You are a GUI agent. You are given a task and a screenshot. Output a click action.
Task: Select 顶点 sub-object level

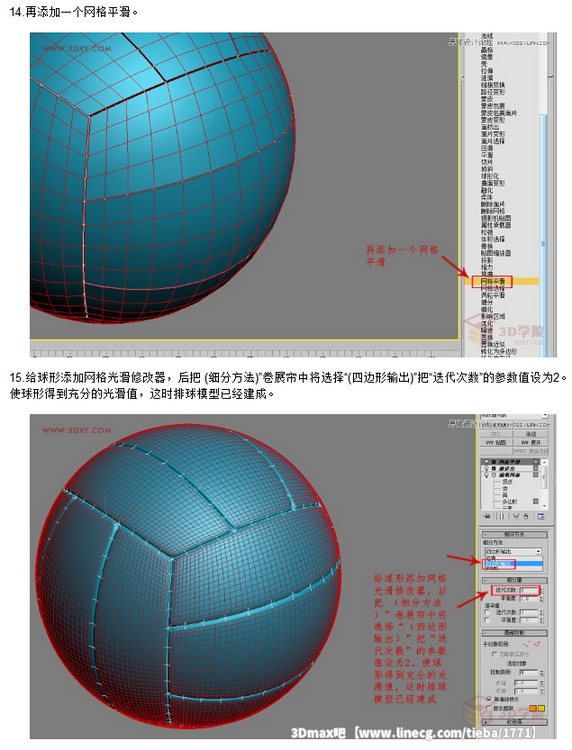tap(507, 482)
